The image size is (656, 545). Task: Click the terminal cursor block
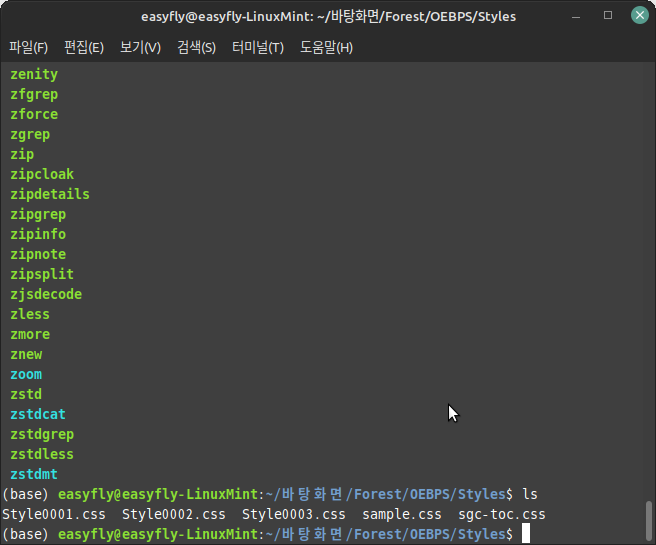coord(526,534)
